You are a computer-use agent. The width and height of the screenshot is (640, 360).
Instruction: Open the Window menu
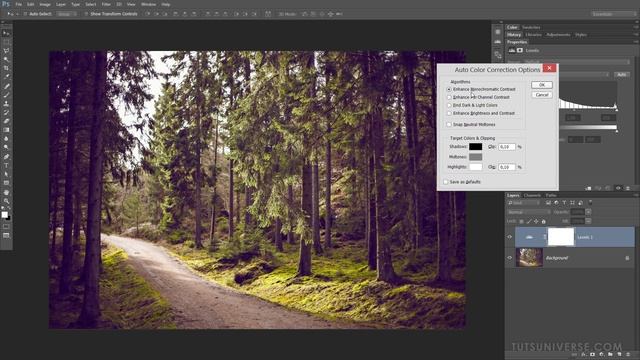[x=148, y=4]
